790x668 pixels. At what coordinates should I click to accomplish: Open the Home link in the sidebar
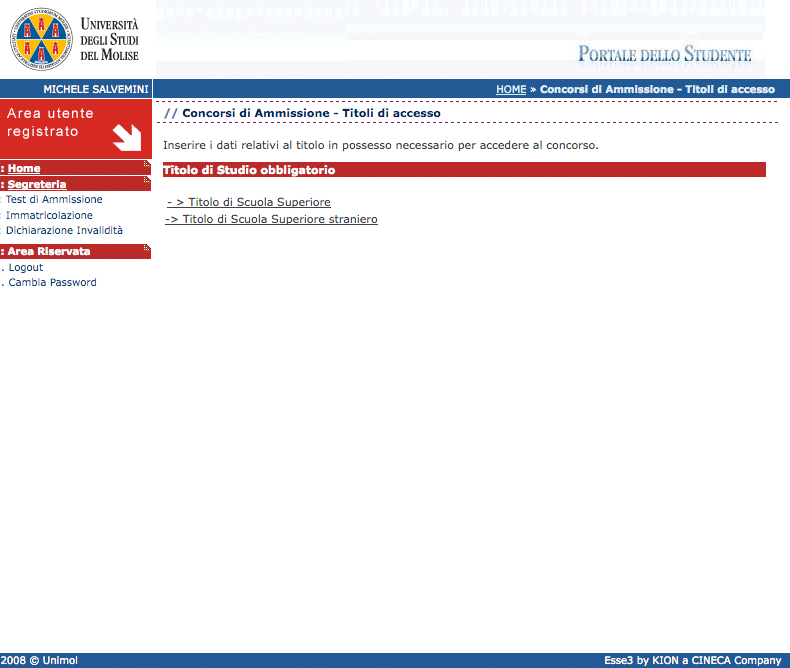pos(24,168)
